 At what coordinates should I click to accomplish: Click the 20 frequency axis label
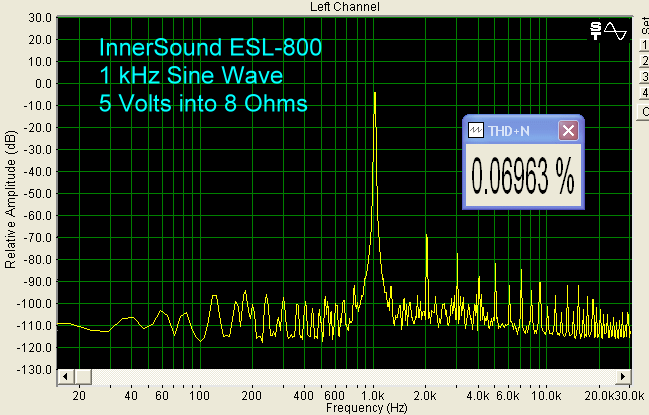coord(79,396)
